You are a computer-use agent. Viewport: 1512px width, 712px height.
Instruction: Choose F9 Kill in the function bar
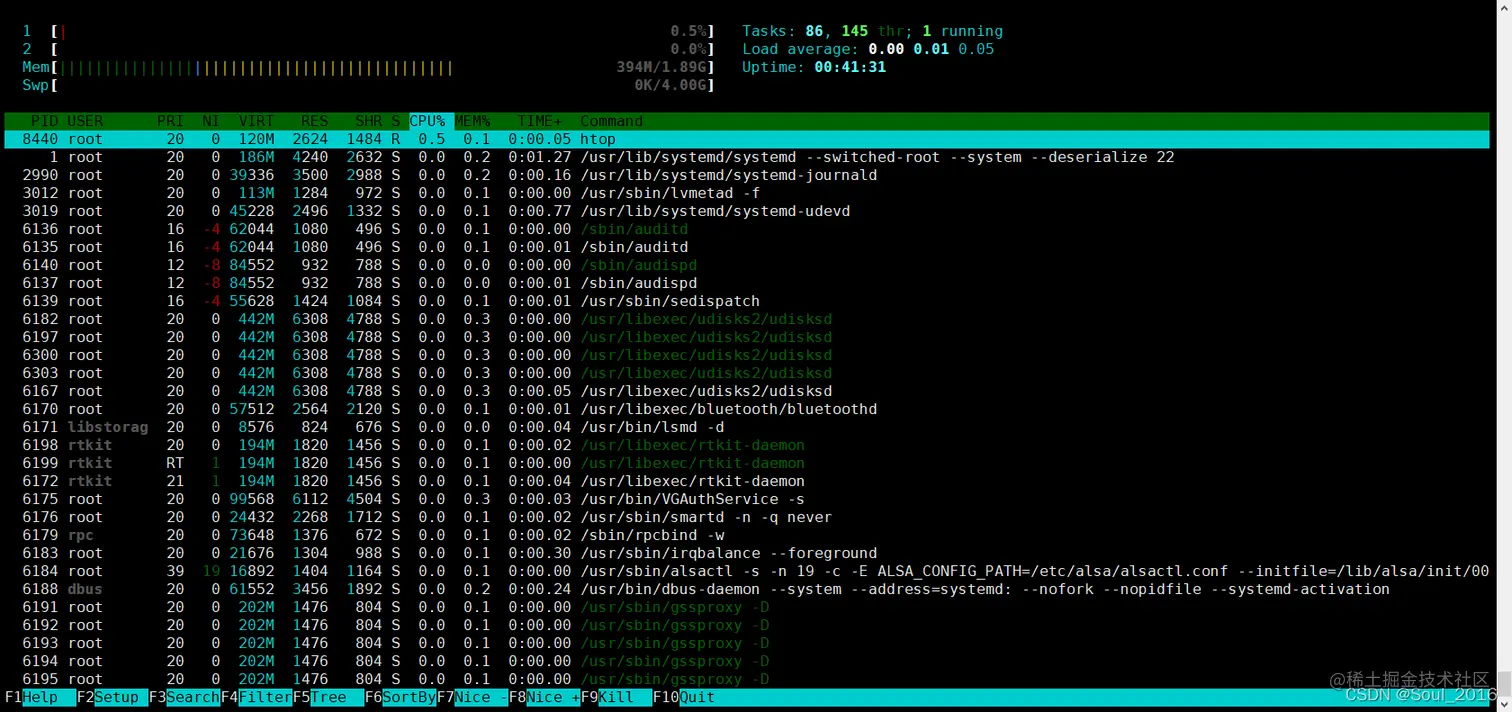[616, 697]
